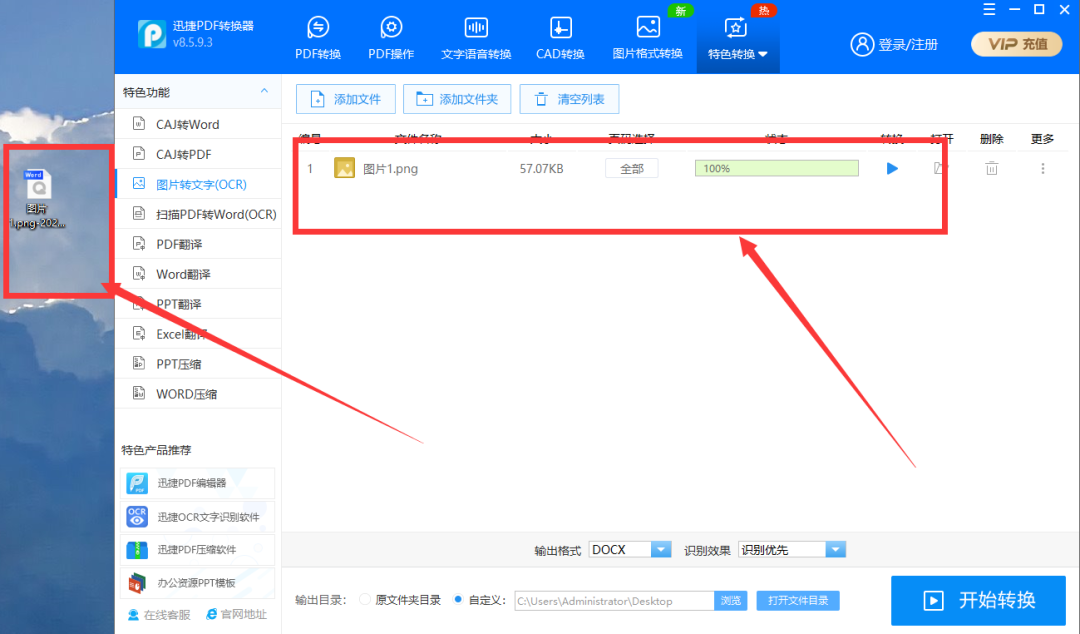Screen dimensions: 1080x634
Task: Select PDF翻译 in sidebar
Action: 198,244
